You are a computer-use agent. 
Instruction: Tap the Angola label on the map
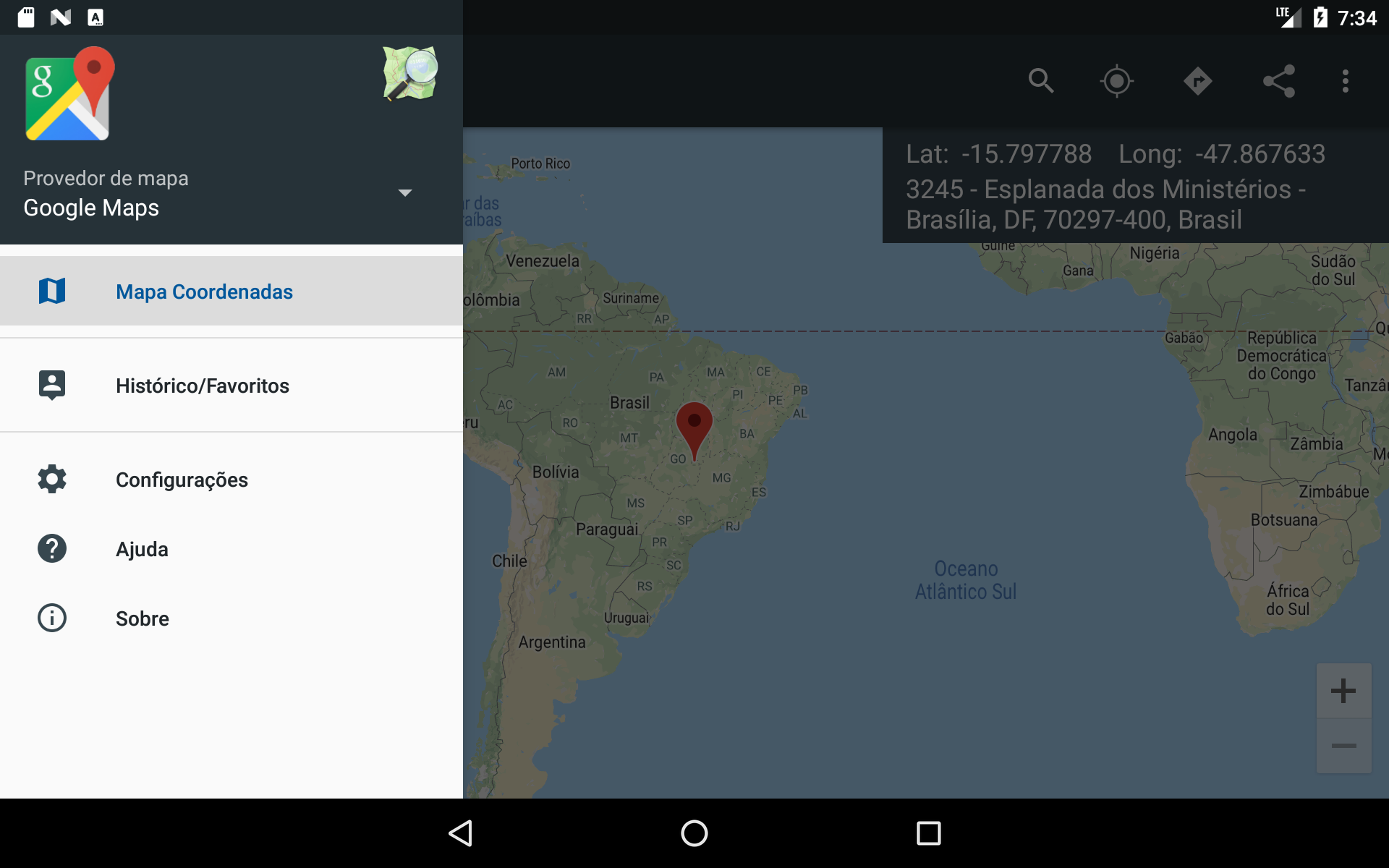(x=1233, y=435)
